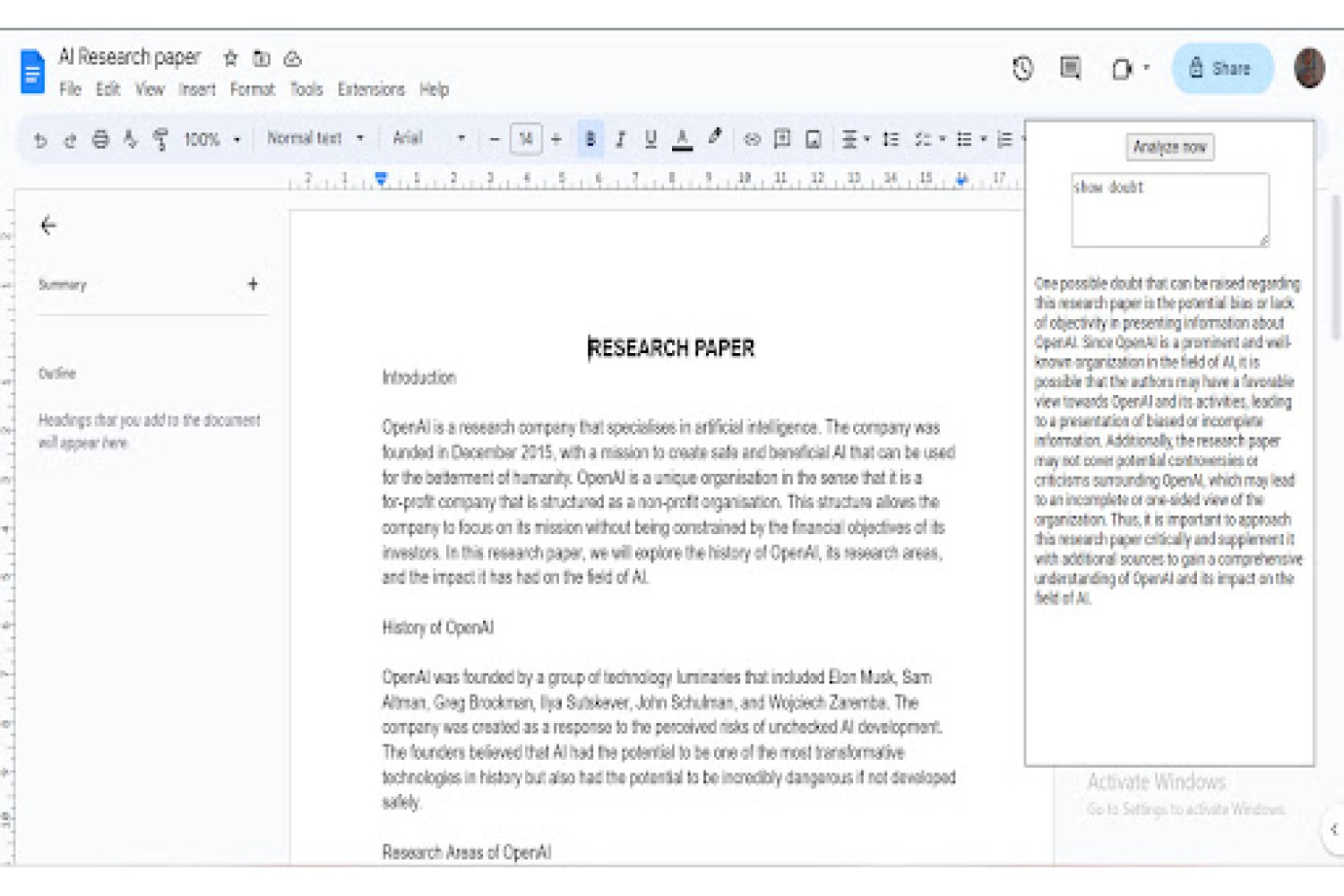Open the Google Docs home icon
The height and width of the screenshot is (896, 1344).
[x=32, y=72]
